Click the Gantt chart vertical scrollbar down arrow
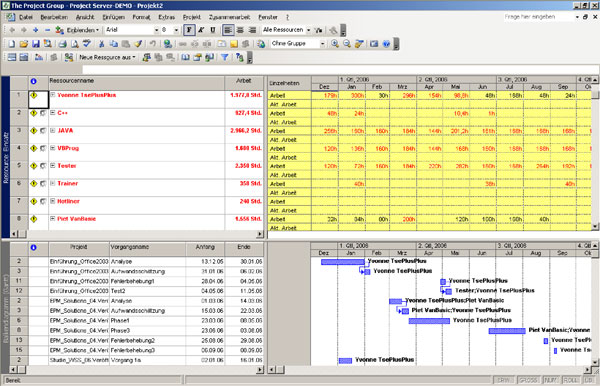Screen dimensions: 600x386 point(595,362)
